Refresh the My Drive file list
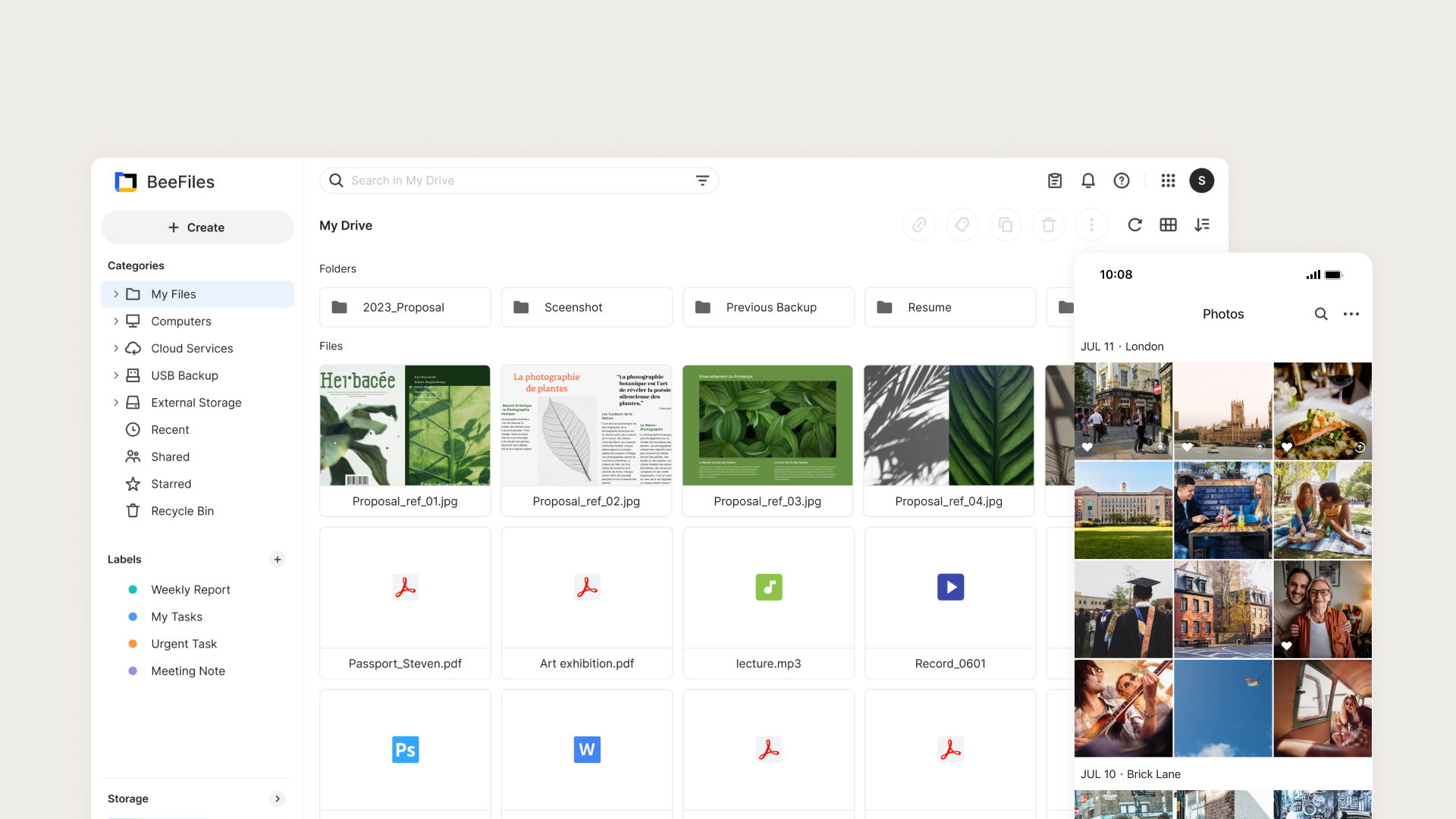1456x819 pixels. (1134, 224)
